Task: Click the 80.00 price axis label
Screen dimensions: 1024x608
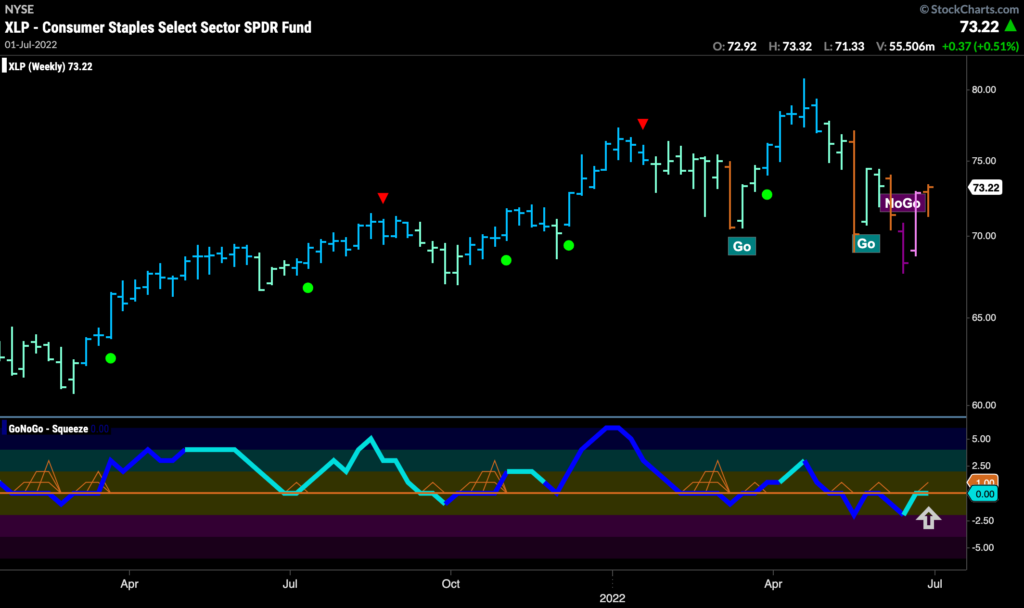Action: click(984, 89)
